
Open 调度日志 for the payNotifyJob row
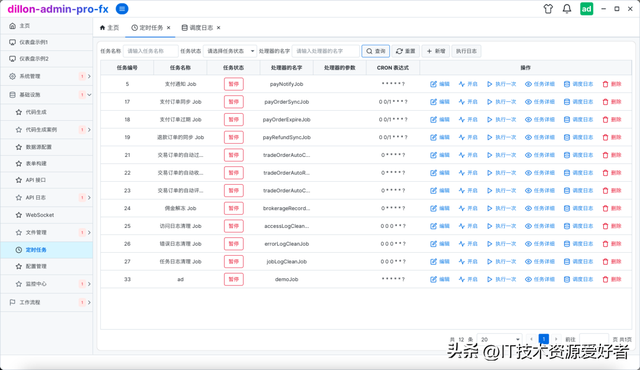coord(578,84)
